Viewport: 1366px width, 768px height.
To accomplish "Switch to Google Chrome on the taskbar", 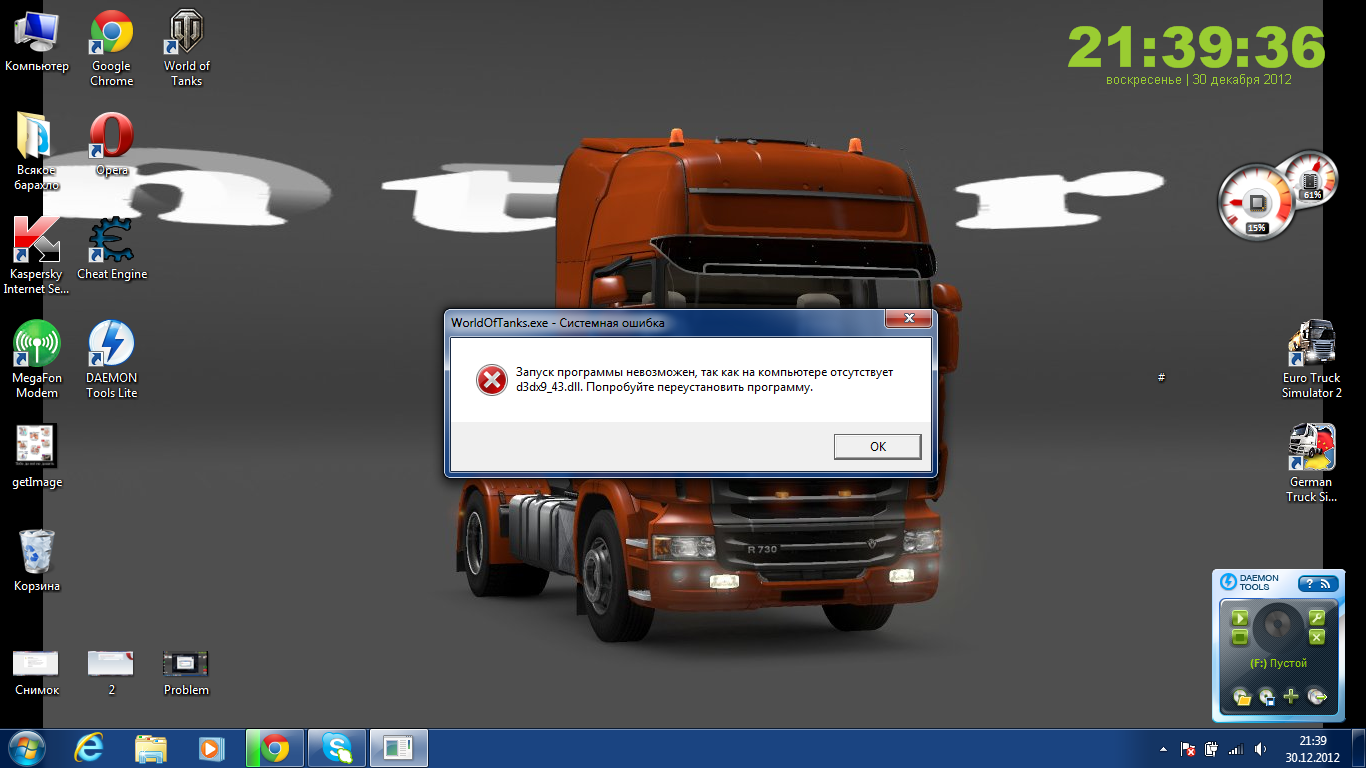I will pyautogui.click(x=274, y=748).
